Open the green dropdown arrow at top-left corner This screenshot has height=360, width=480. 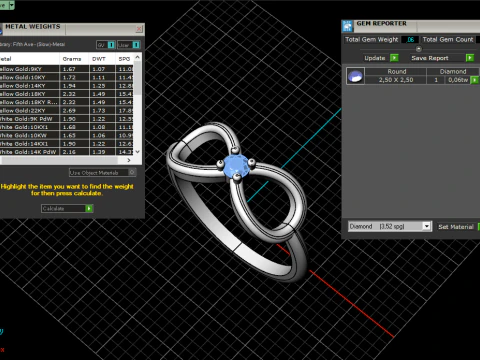point(11,5)
